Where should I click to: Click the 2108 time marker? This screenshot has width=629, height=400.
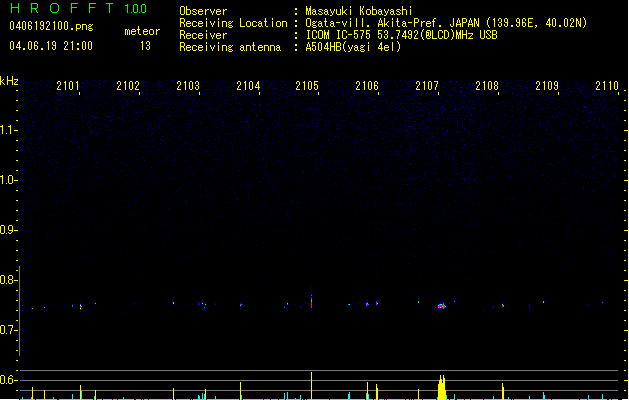click(x=487, y=85)
